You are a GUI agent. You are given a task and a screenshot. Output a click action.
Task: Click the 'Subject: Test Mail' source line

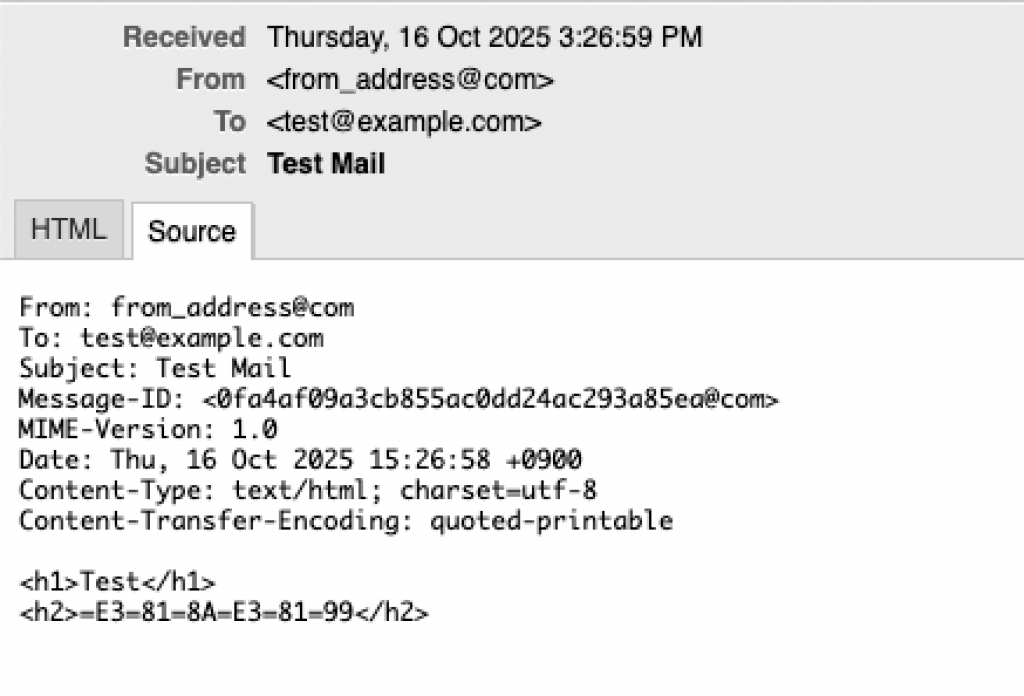(155, 368)
